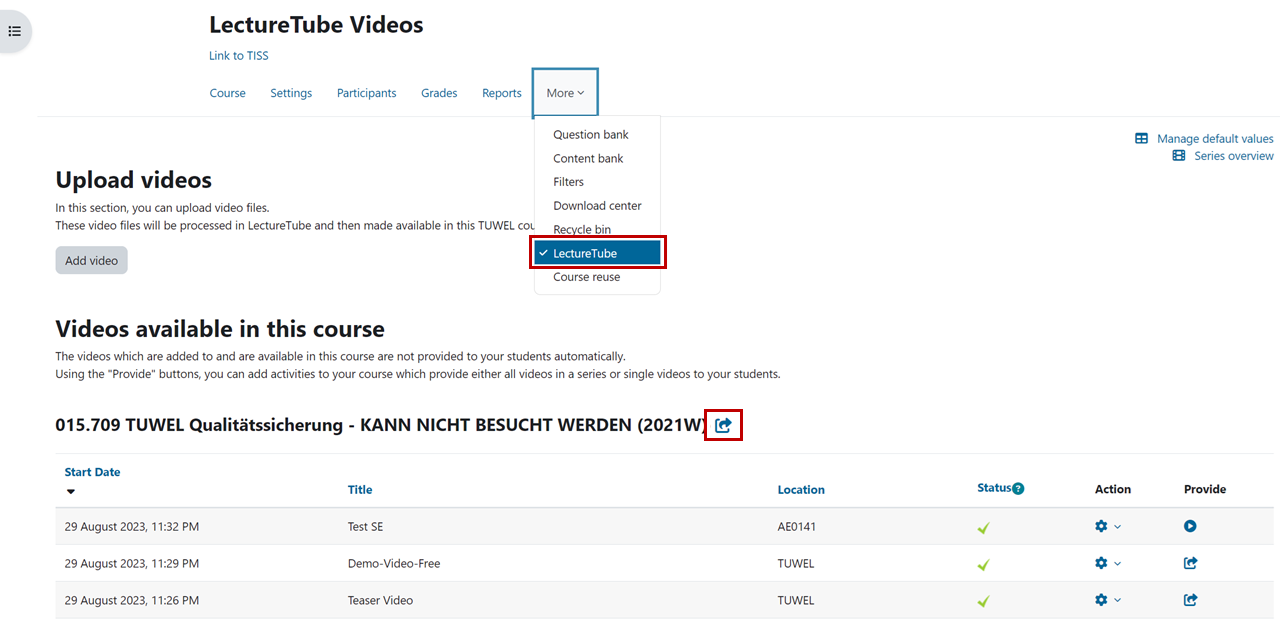Screen dimensions: 1280x620
Task: Click TUWEL location in Demo-Video-Free row
Action: tap(796, 563)
